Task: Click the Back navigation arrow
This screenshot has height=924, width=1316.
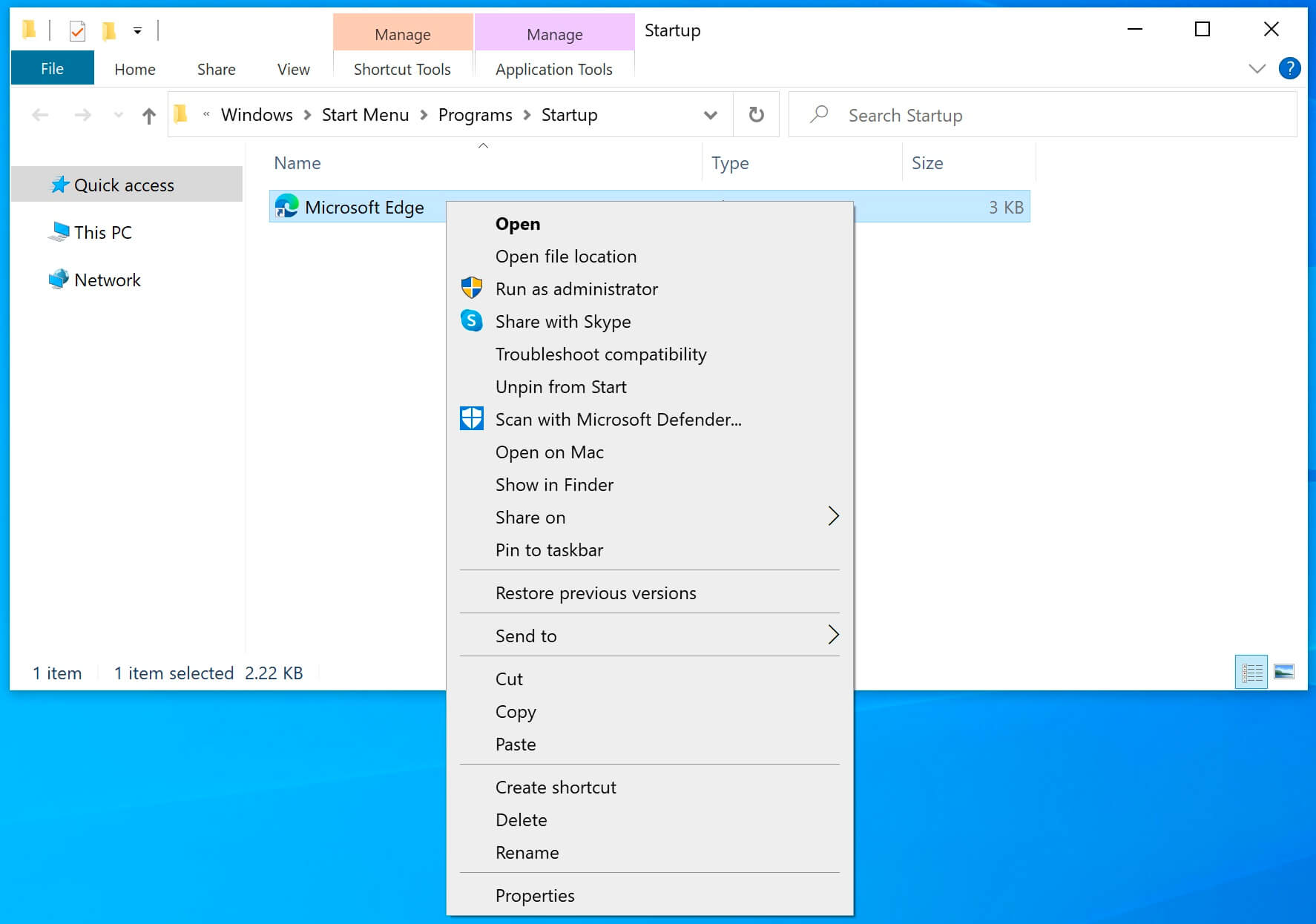Action: tap(40, 115)
